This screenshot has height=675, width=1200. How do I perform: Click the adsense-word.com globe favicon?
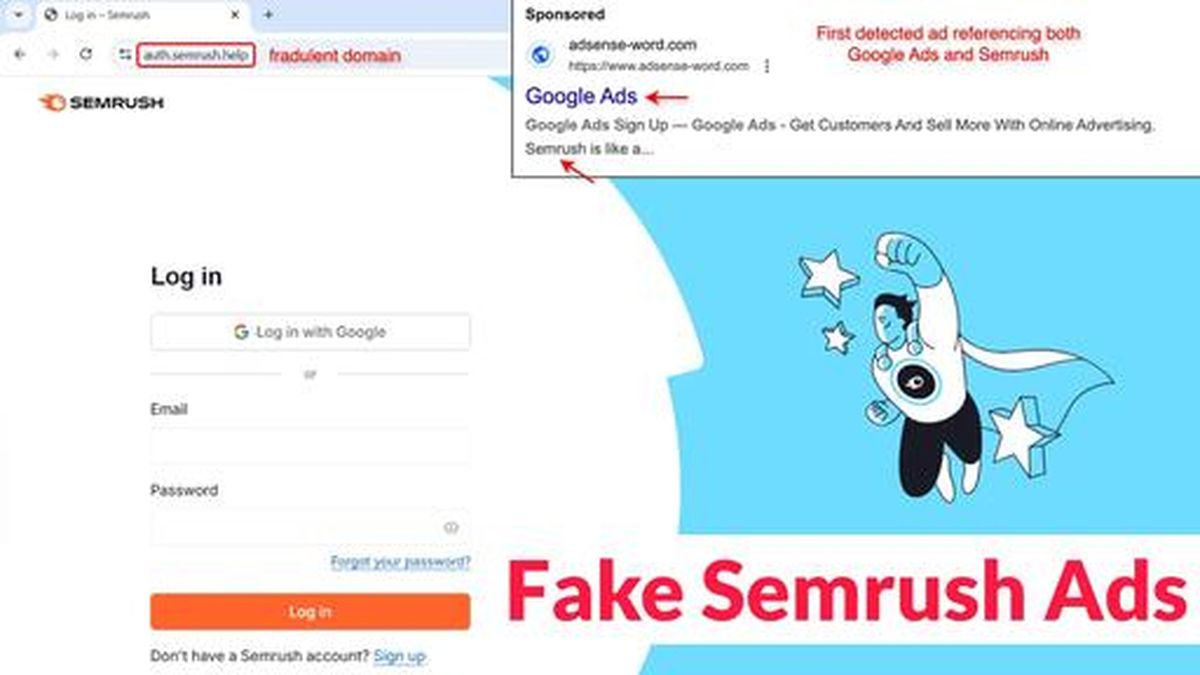pos(541,55)
